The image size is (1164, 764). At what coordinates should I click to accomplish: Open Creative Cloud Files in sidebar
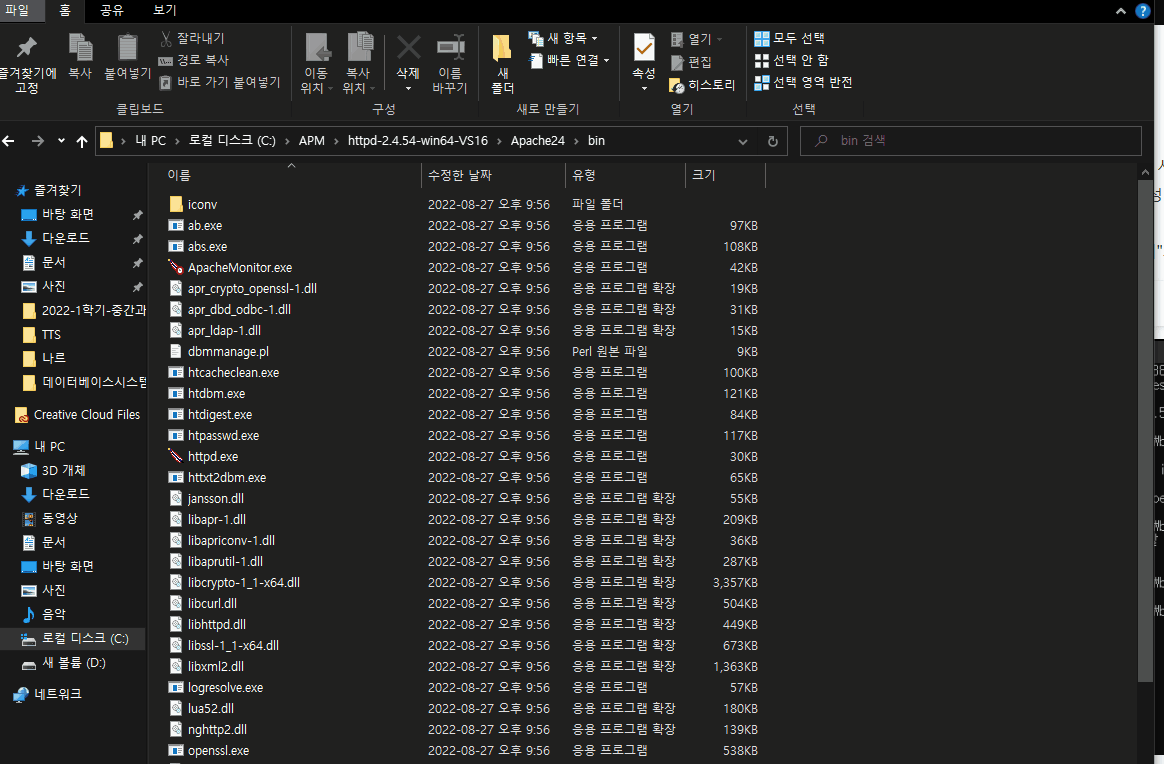77,415
